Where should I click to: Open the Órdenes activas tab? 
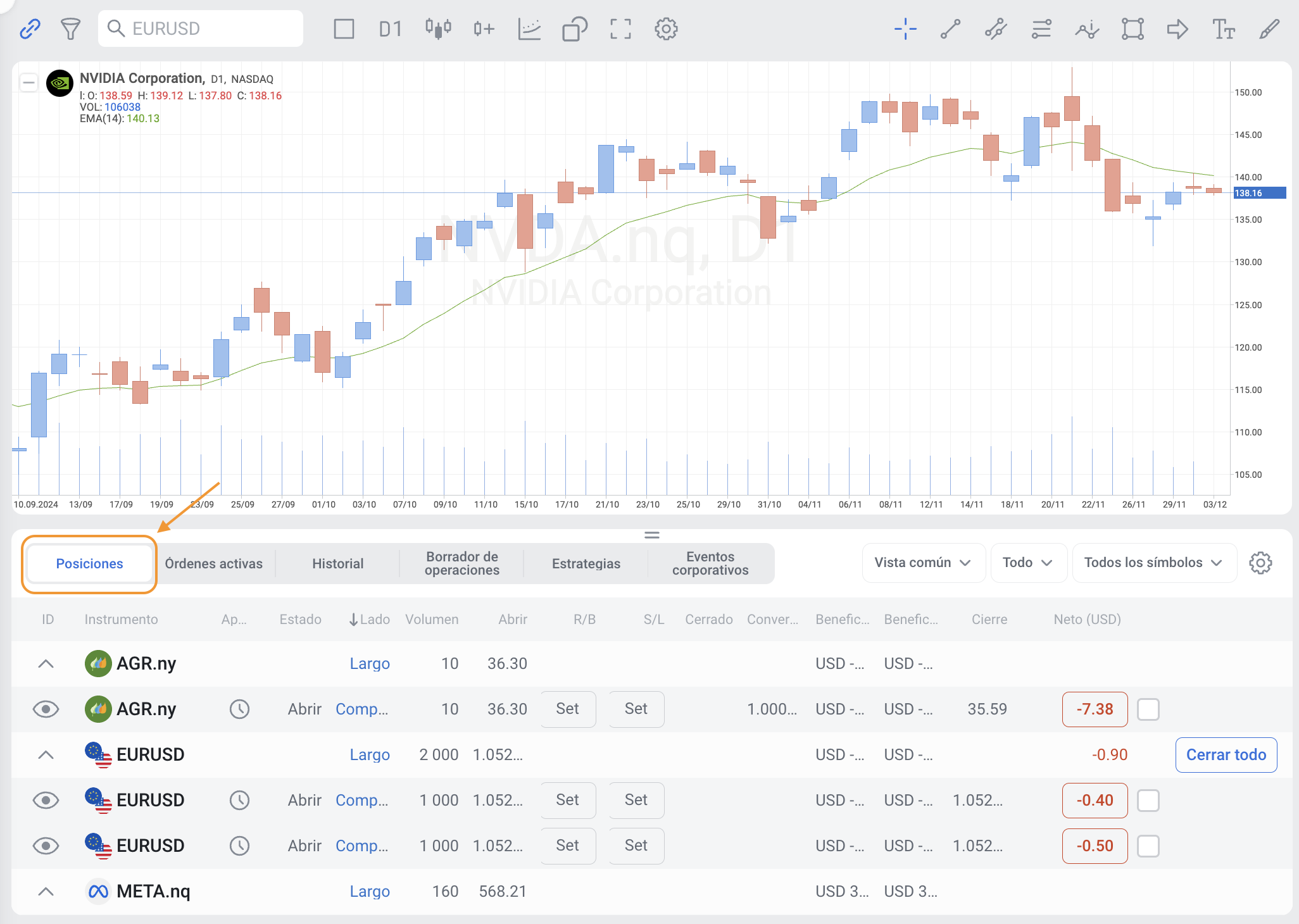coord(213,563)
